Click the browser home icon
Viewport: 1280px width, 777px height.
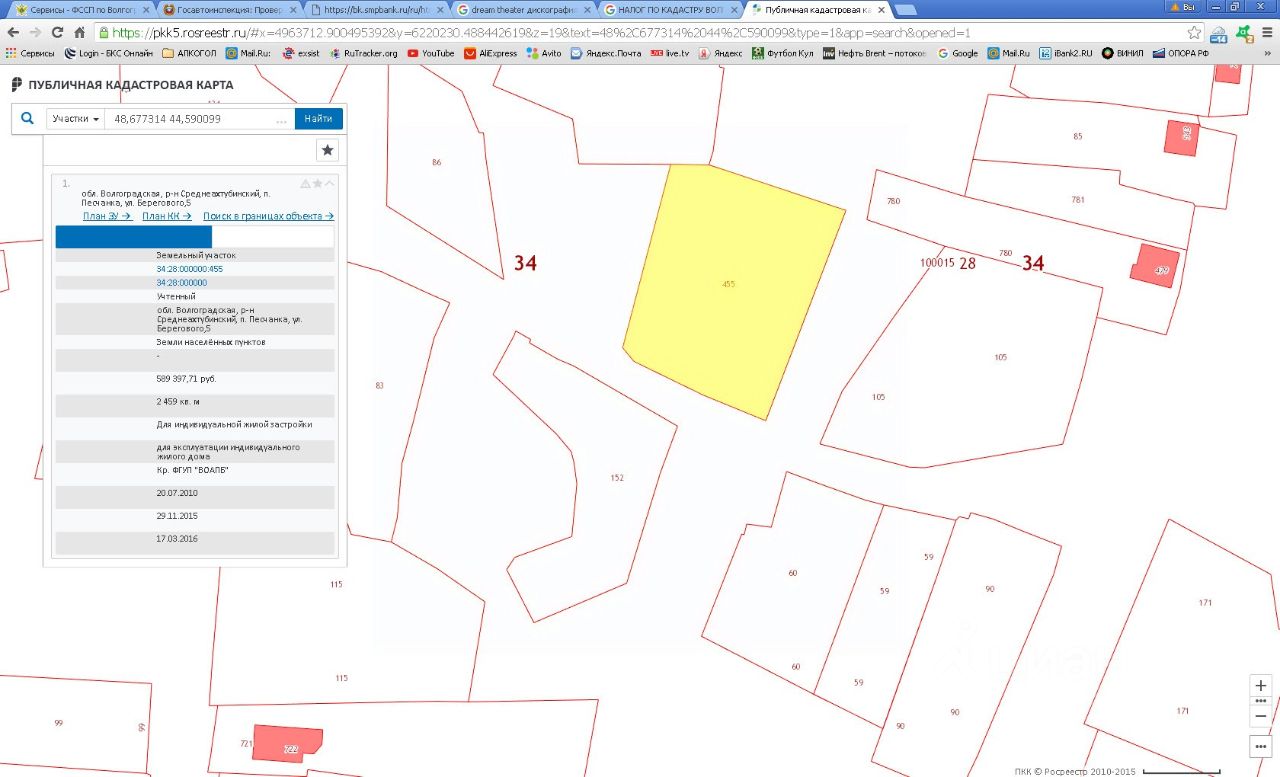79,32
